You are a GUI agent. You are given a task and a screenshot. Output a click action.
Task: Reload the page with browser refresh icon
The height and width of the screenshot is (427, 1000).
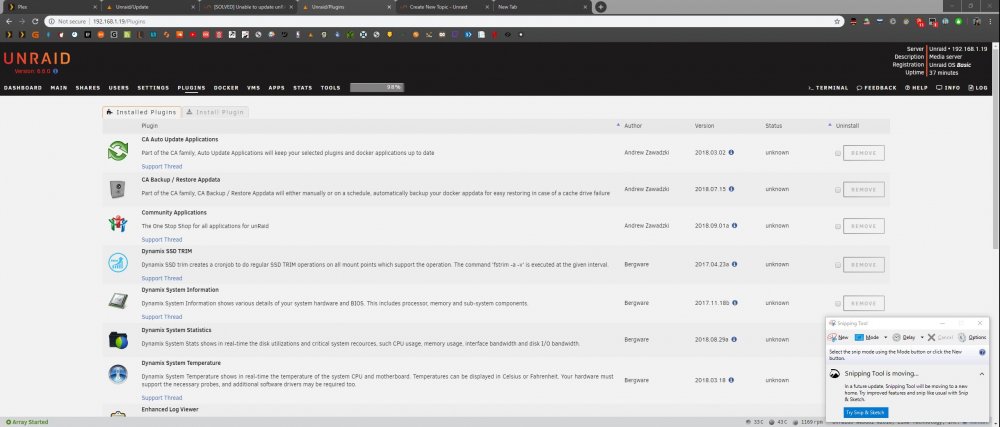(36, 21)
